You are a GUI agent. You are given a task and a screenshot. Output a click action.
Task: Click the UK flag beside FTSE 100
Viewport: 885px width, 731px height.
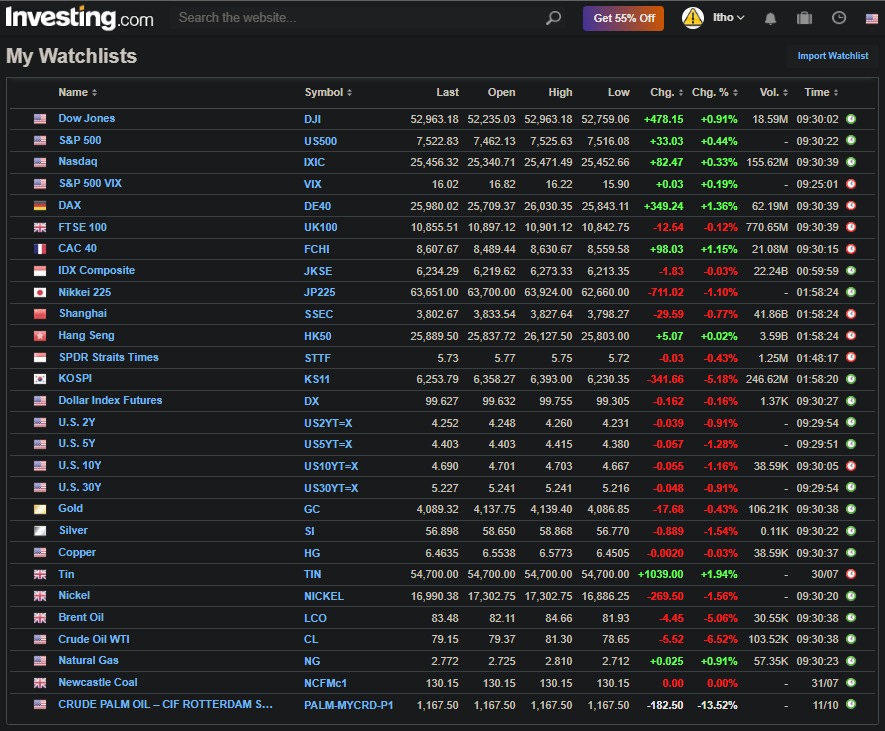[x=40, y=227]
